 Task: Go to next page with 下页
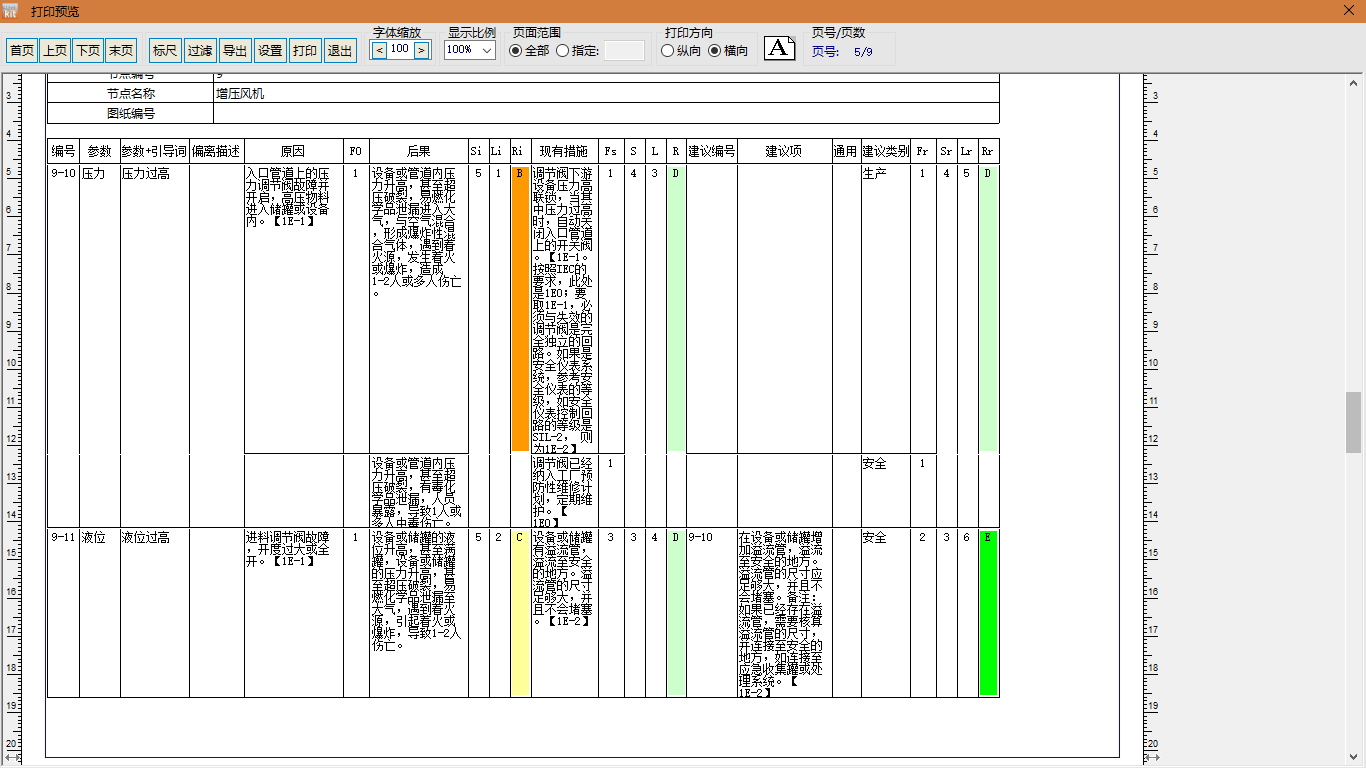coord(88,51)
